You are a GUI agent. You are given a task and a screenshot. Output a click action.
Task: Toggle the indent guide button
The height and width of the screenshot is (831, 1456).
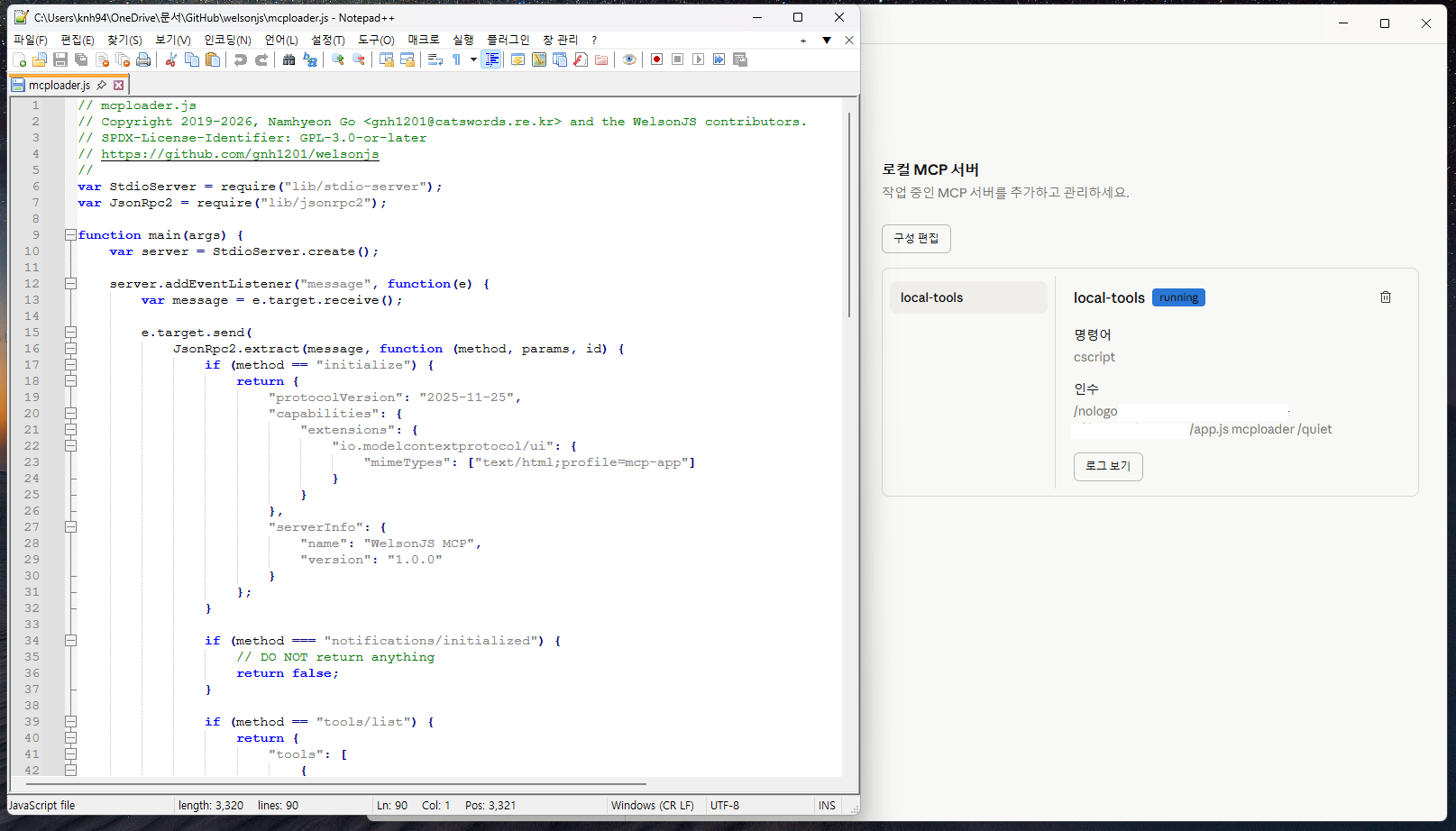[x=492, y=59]
